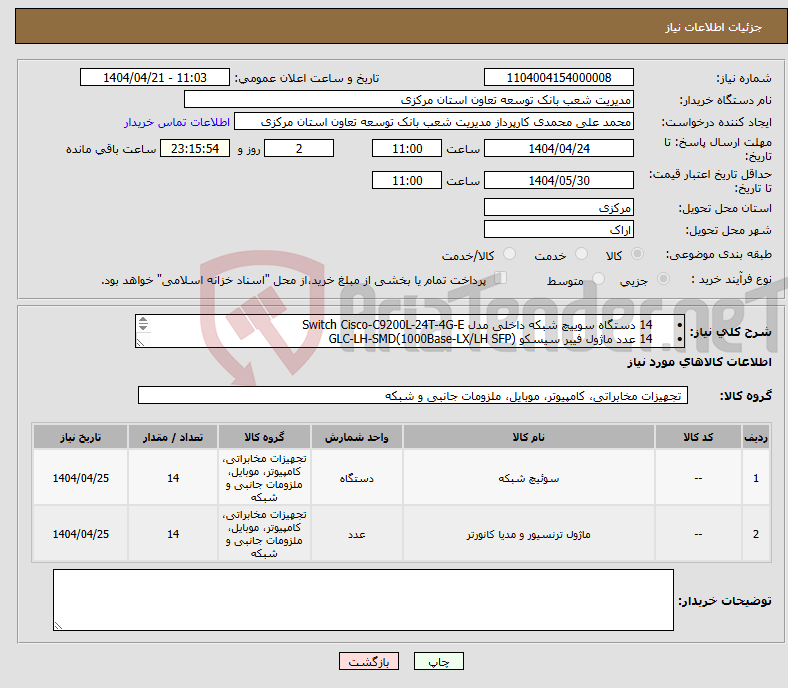Click the request creator name field
The height and width of the screenshot is (688, 788).
pyautogui.click(x=434, y=122)
